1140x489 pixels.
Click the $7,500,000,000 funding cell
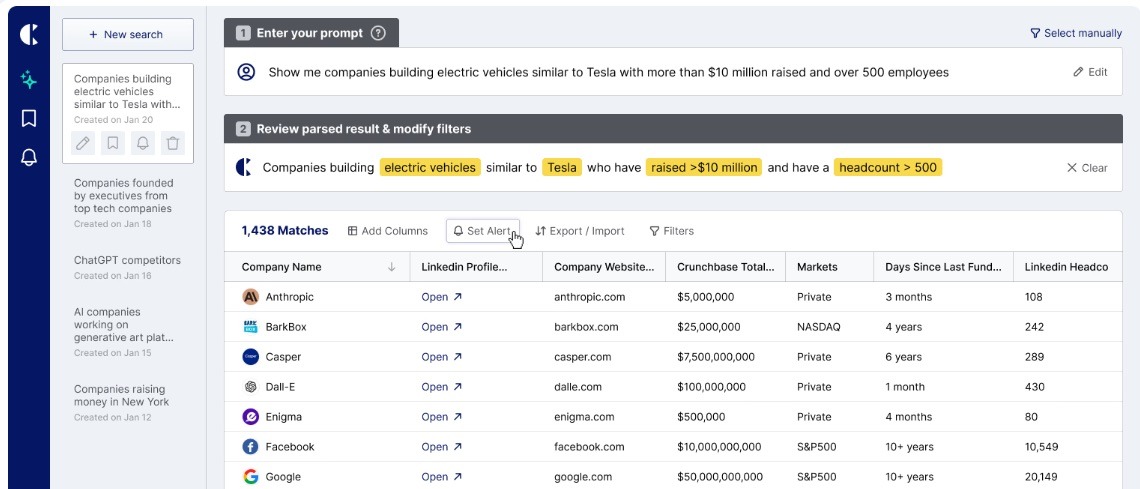pyautogui.click(x=715, y=357)
